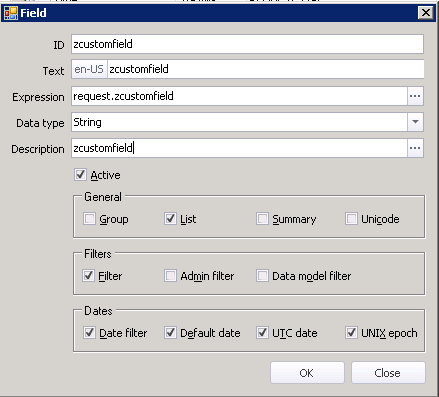The image size is (439, 397).
Task: Click the Field dialog title bar icon
Action: point(11,13)
